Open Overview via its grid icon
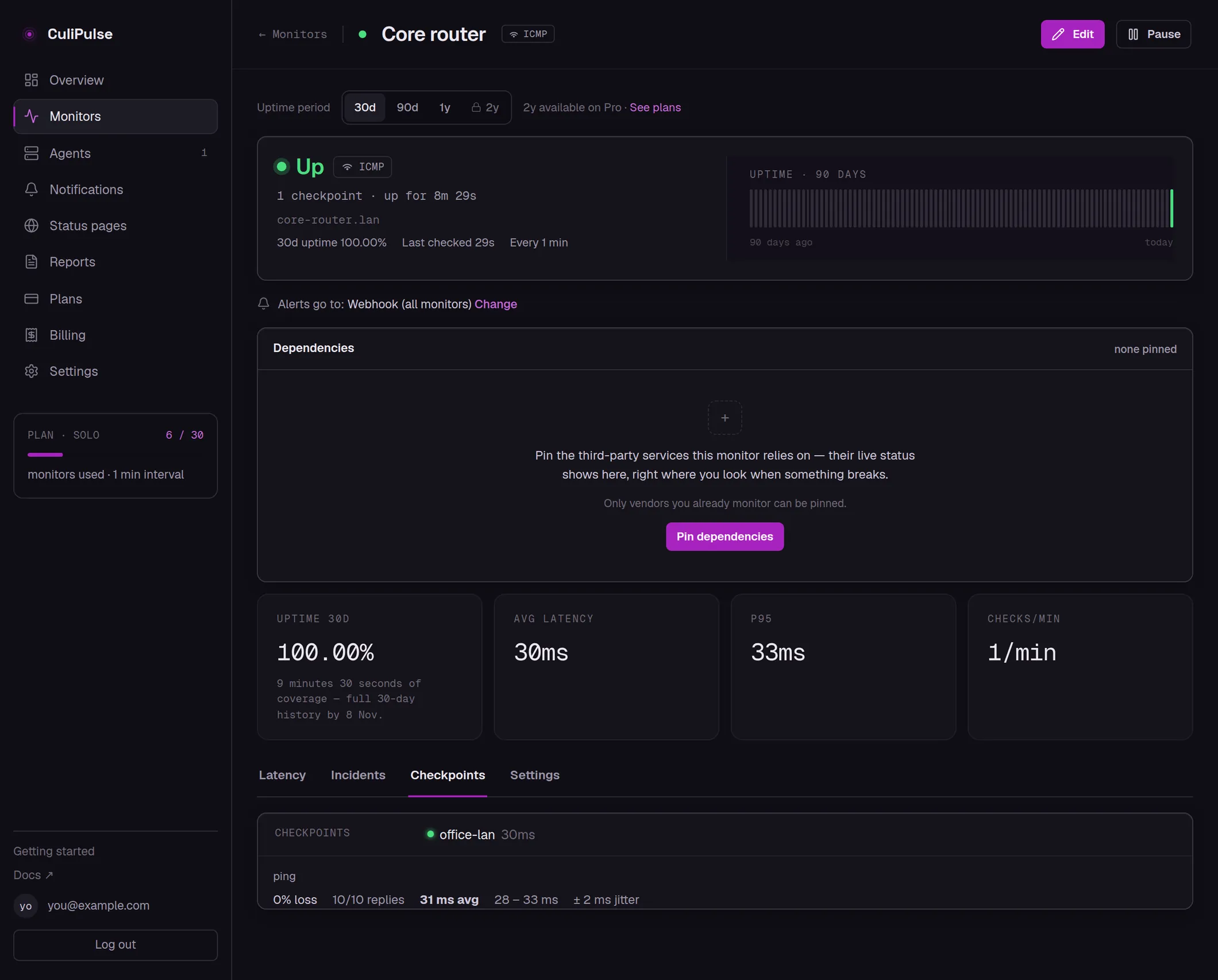Image resolution: width=1218 pixels, height=980 pixels. click(x=32, y=80)
